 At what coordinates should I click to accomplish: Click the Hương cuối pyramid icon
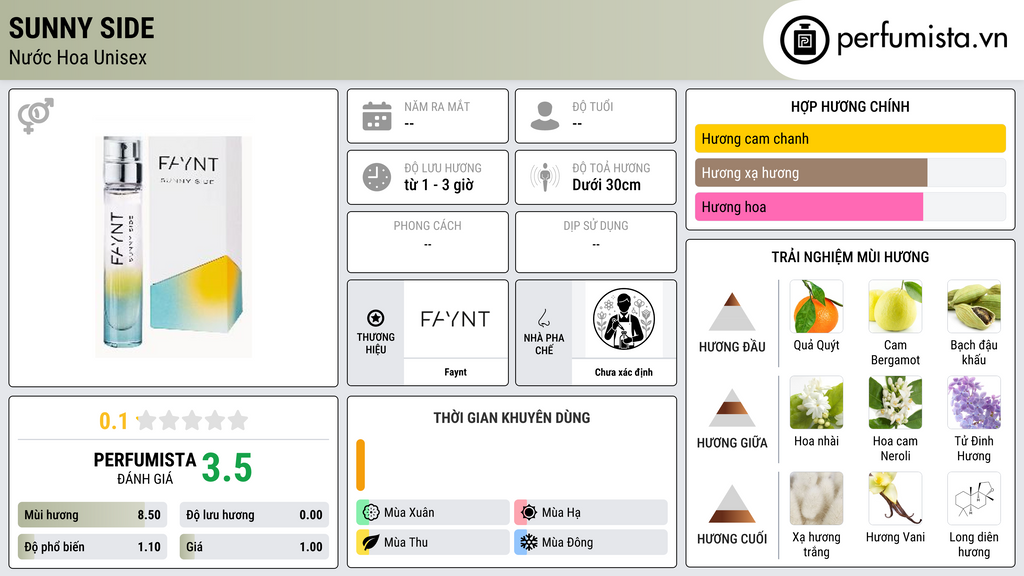coord(732,504)
